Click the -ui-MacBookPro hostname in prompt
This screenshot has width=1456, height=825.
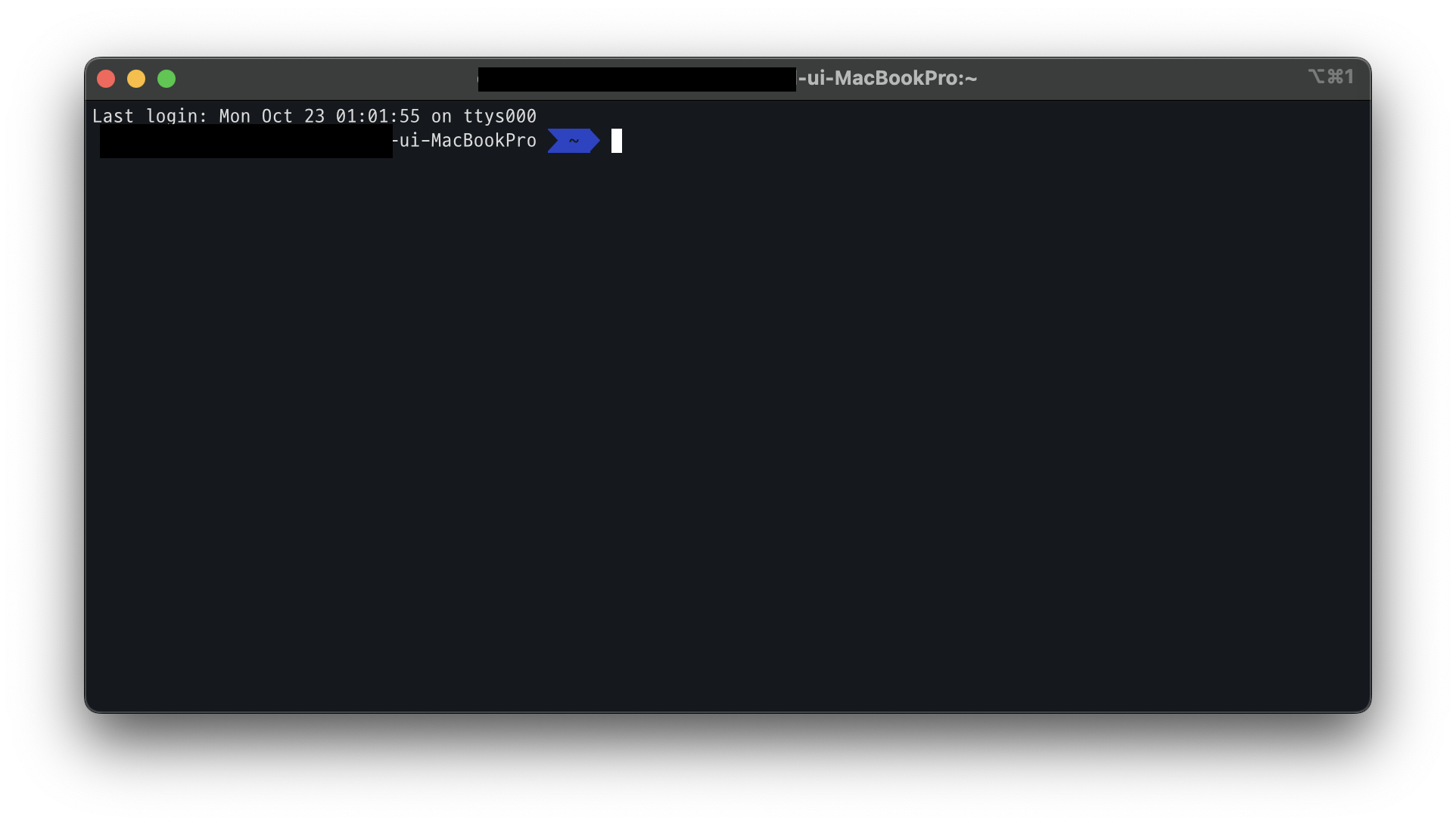tap(464, 141)
